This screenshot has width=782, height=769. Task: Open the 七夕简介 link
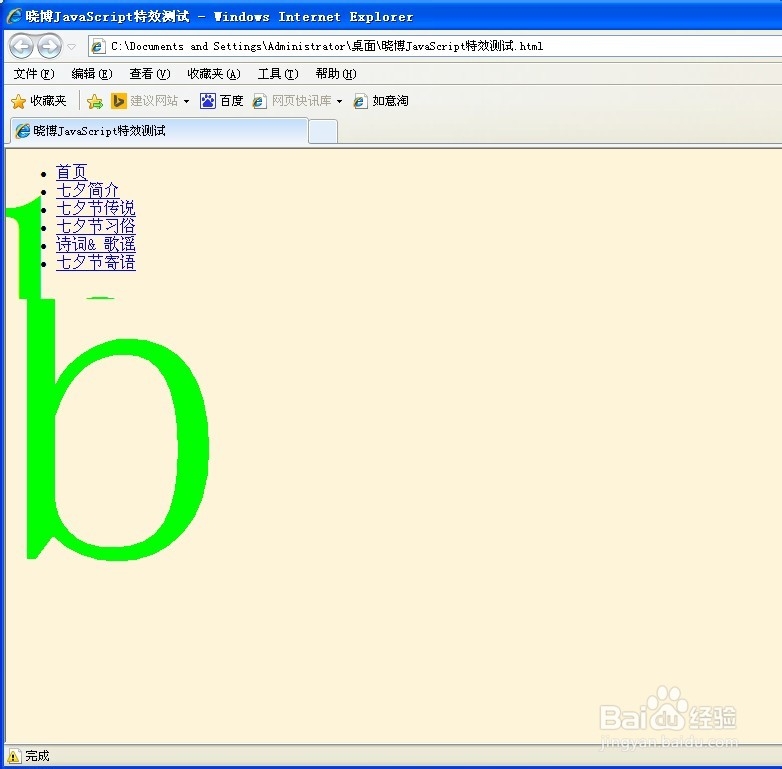[x=87, y=191]
